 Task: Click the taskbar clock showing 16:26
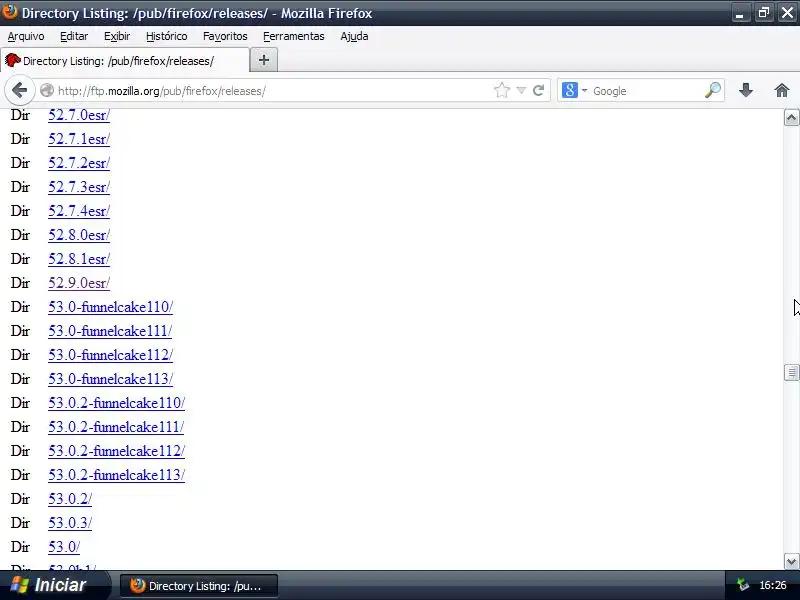[x=772, y=585]
